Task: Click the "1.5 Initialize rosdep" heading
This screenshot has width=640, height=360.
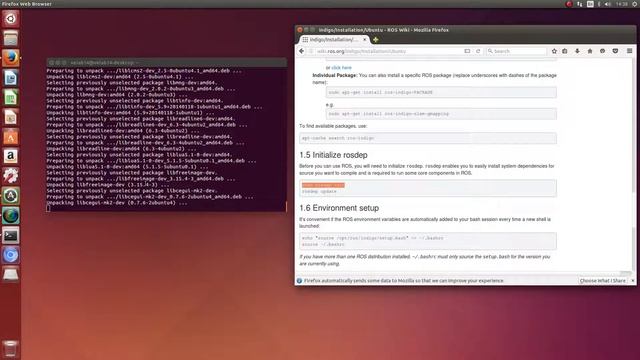Action: point(333,155)
